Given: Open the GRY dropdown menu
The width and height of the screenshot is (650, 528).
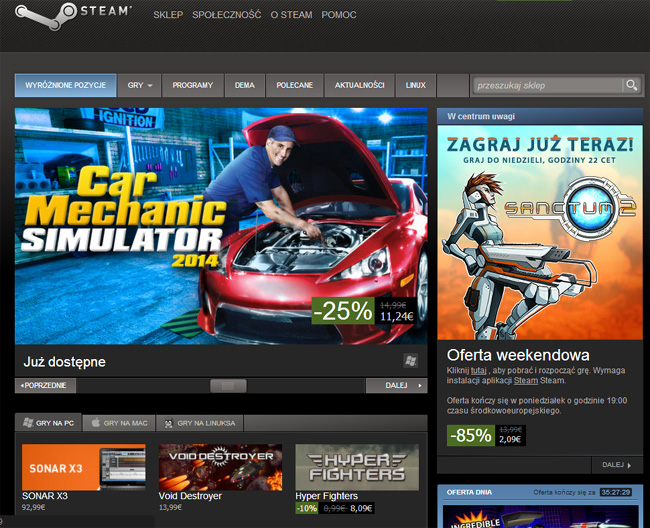Looking at the screenshot, I should (x=139, y=85).
